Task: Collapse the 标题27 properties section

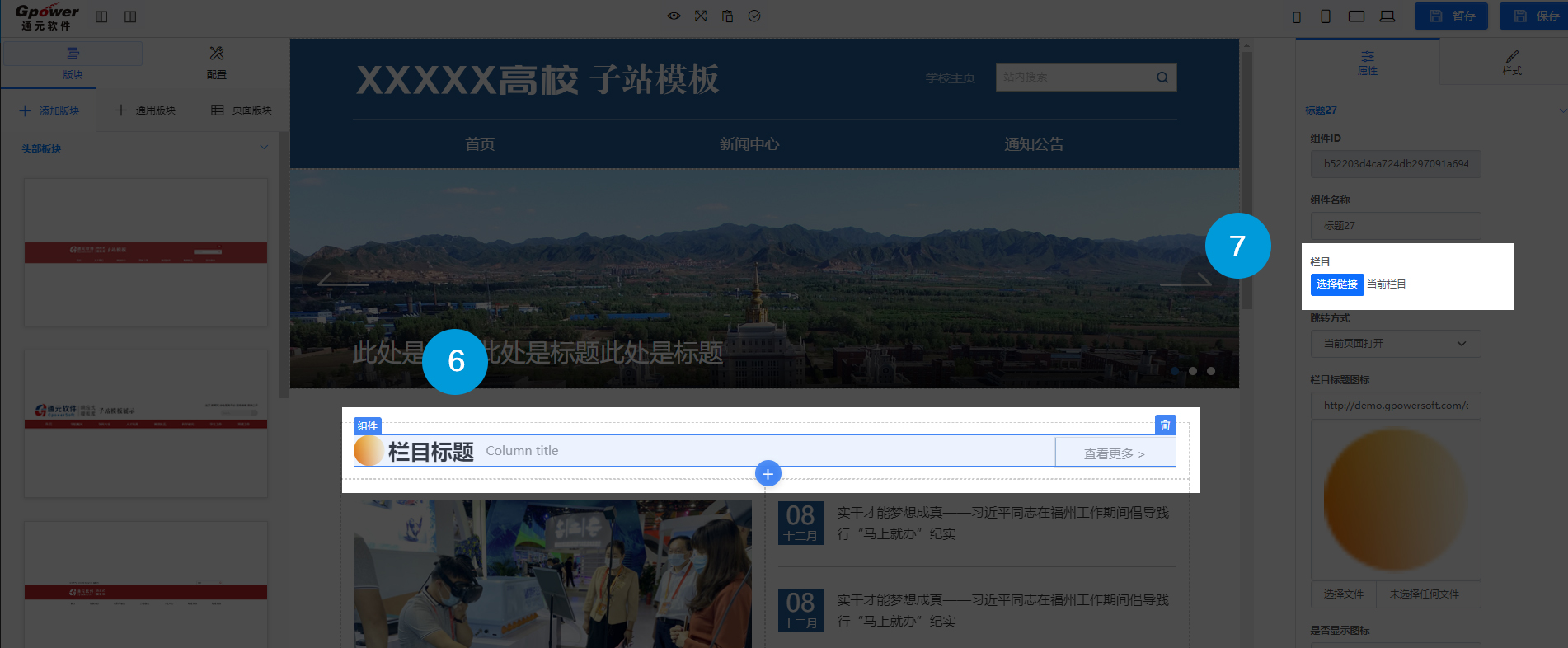Action: coord(1562,110)
